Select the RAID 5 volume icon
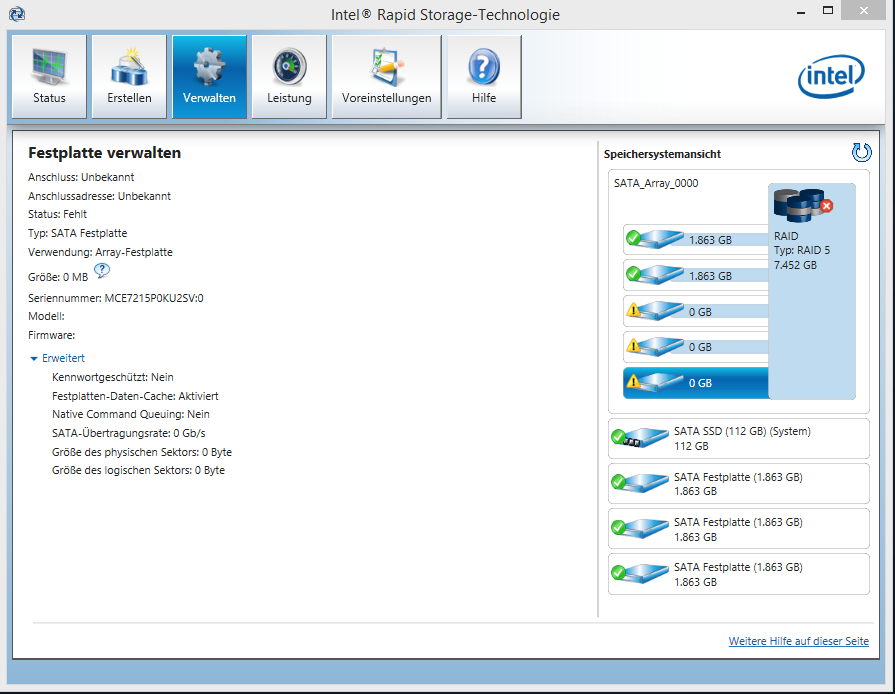This screenshot has height=694, width=895. tap(803, 205)
